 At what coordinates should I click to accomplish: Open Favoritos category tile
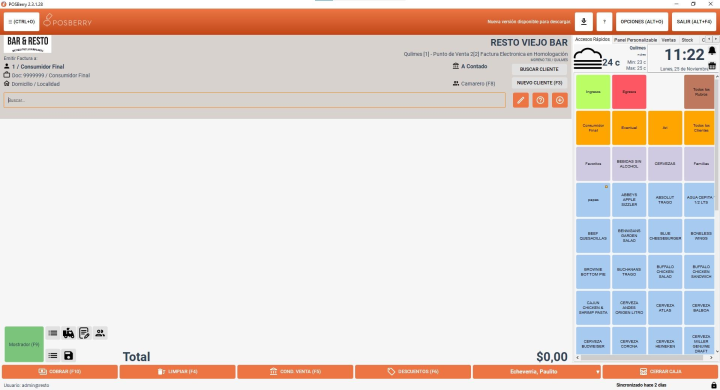pos(593,164)
